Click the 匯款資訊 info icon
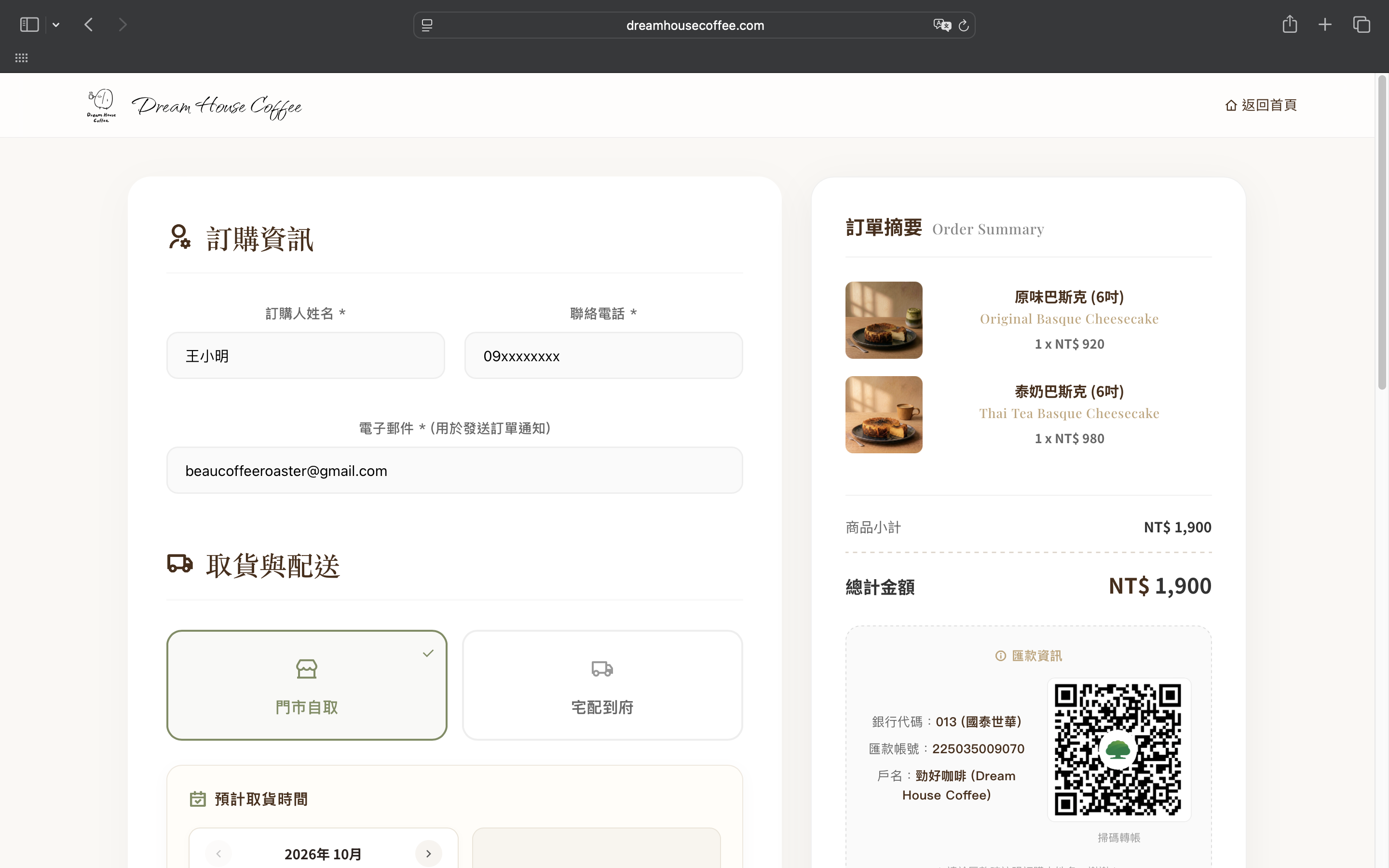The width and height of the screenshot is (1389, 868). coord(1000,656)
